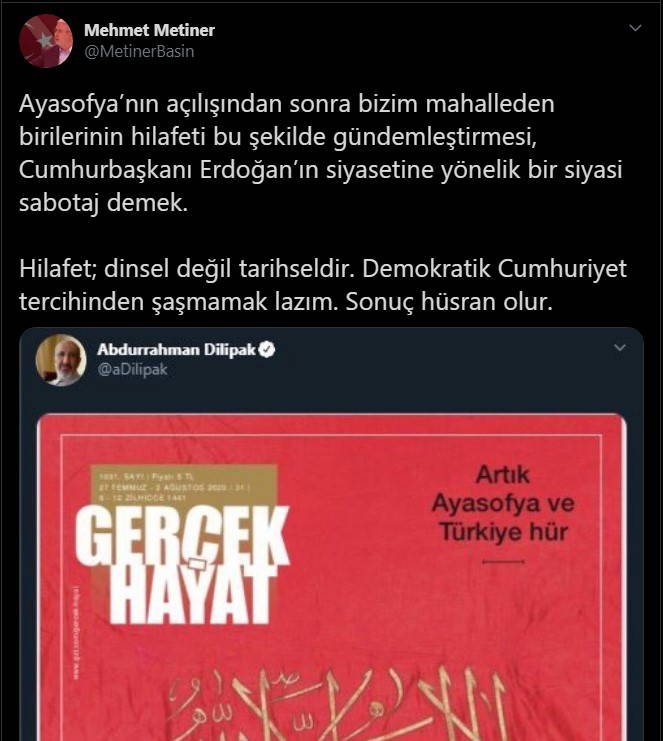Click the Abdurrahman Dilipak display name
Image resolution: width=663 pixels, height=741 pixels.
(176, 349)
